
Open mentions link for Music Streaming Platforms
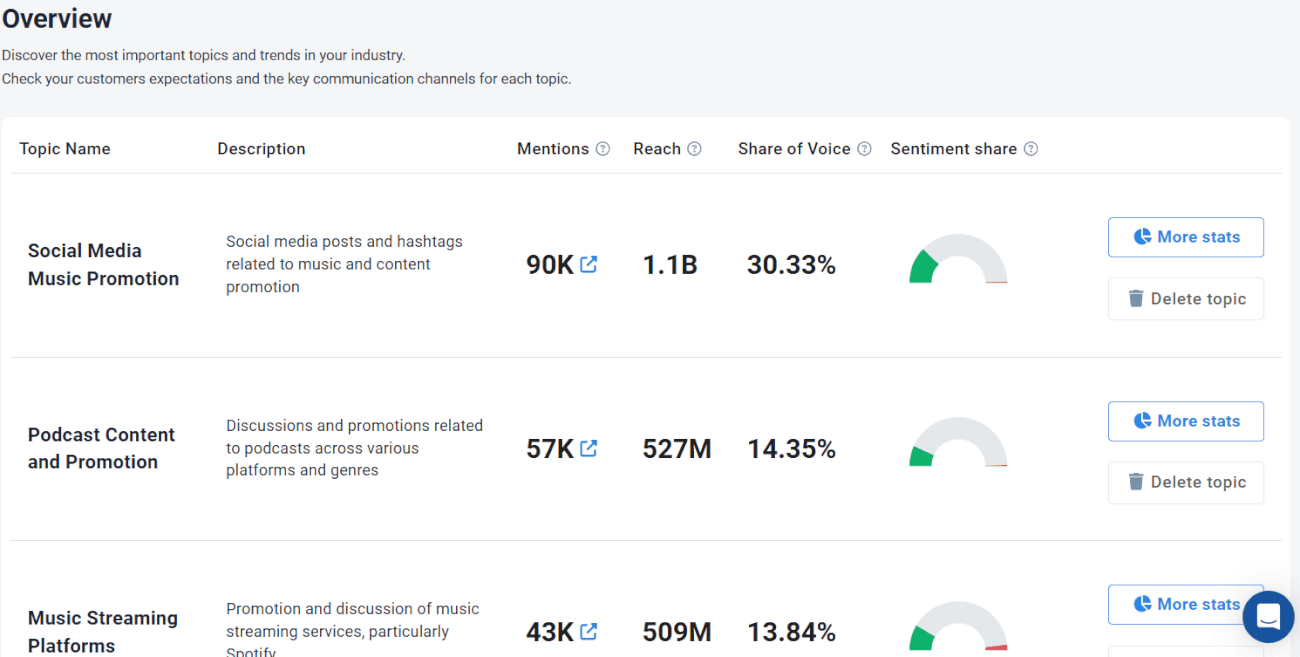pos(588,631)
